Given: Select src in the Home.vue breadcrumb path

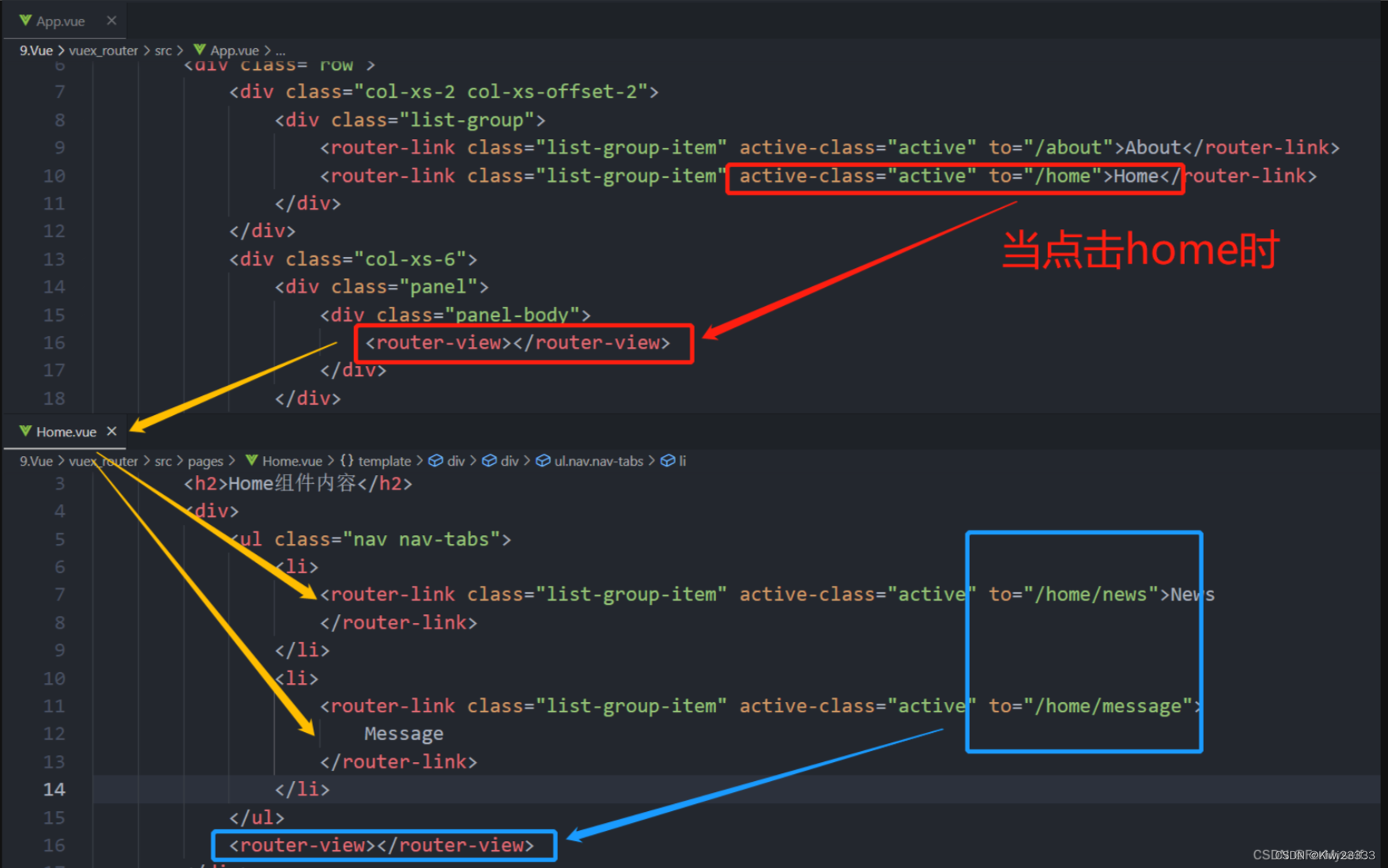Looking at the screenshot, I should pyautogui.click(x=164, y=461).
